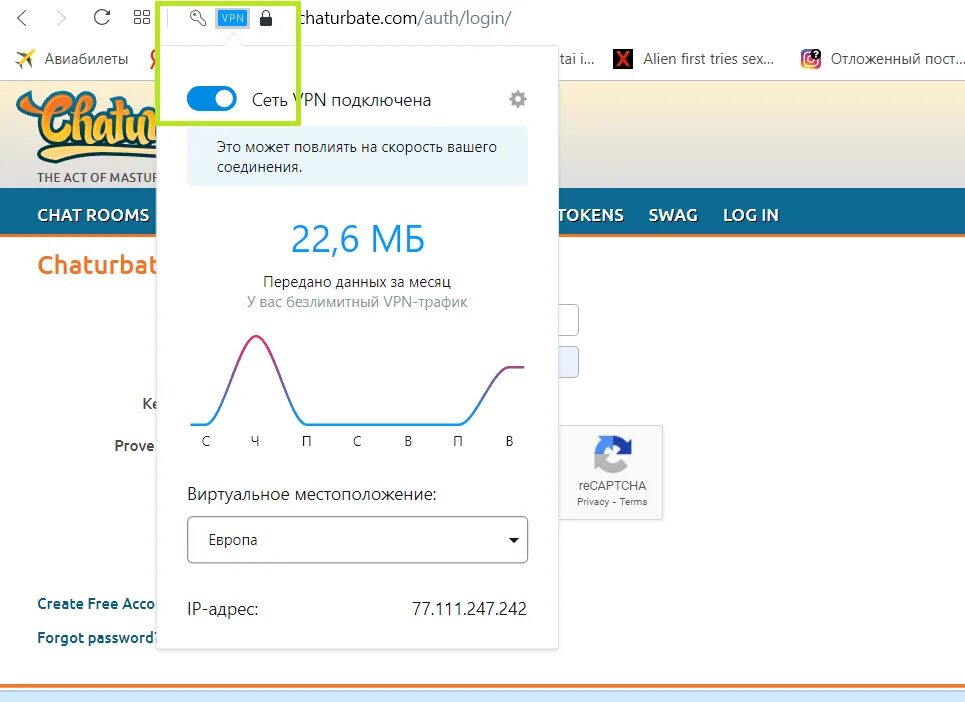Expand the Виртуальное местоположение dropdown
The height and width of the screenshot is (702, 965).
[x=358, y=540]
